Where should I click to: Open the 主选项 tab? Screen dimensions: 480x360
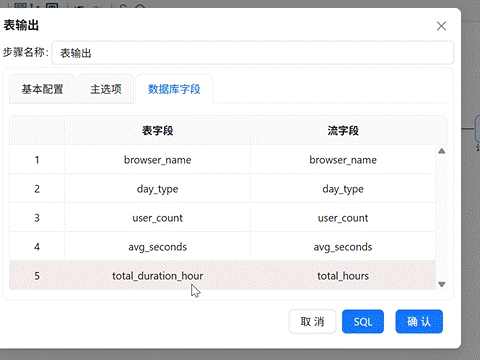point(106,89)
